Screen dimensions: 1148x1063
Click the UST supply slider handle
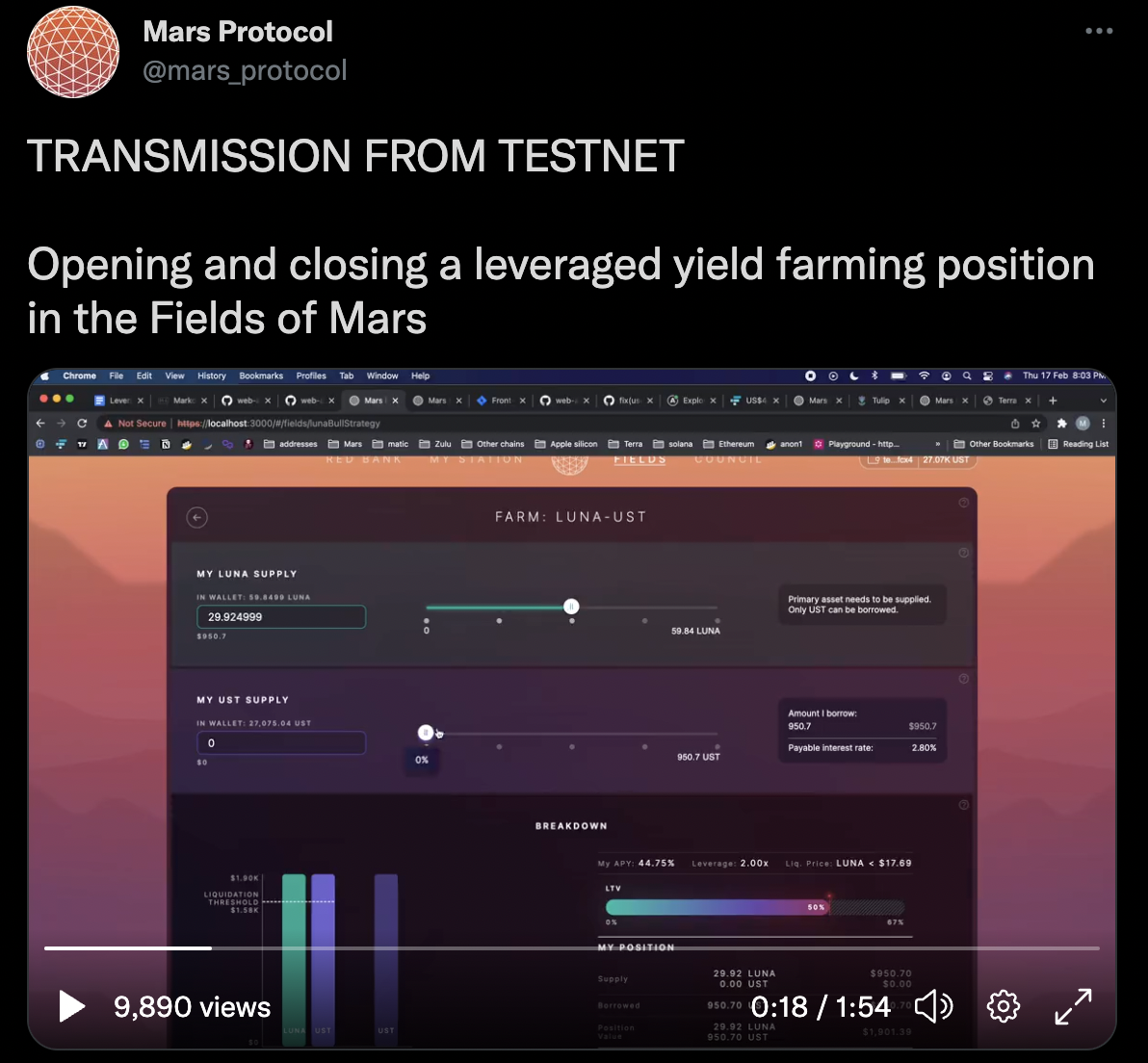[x=426, y=732]
